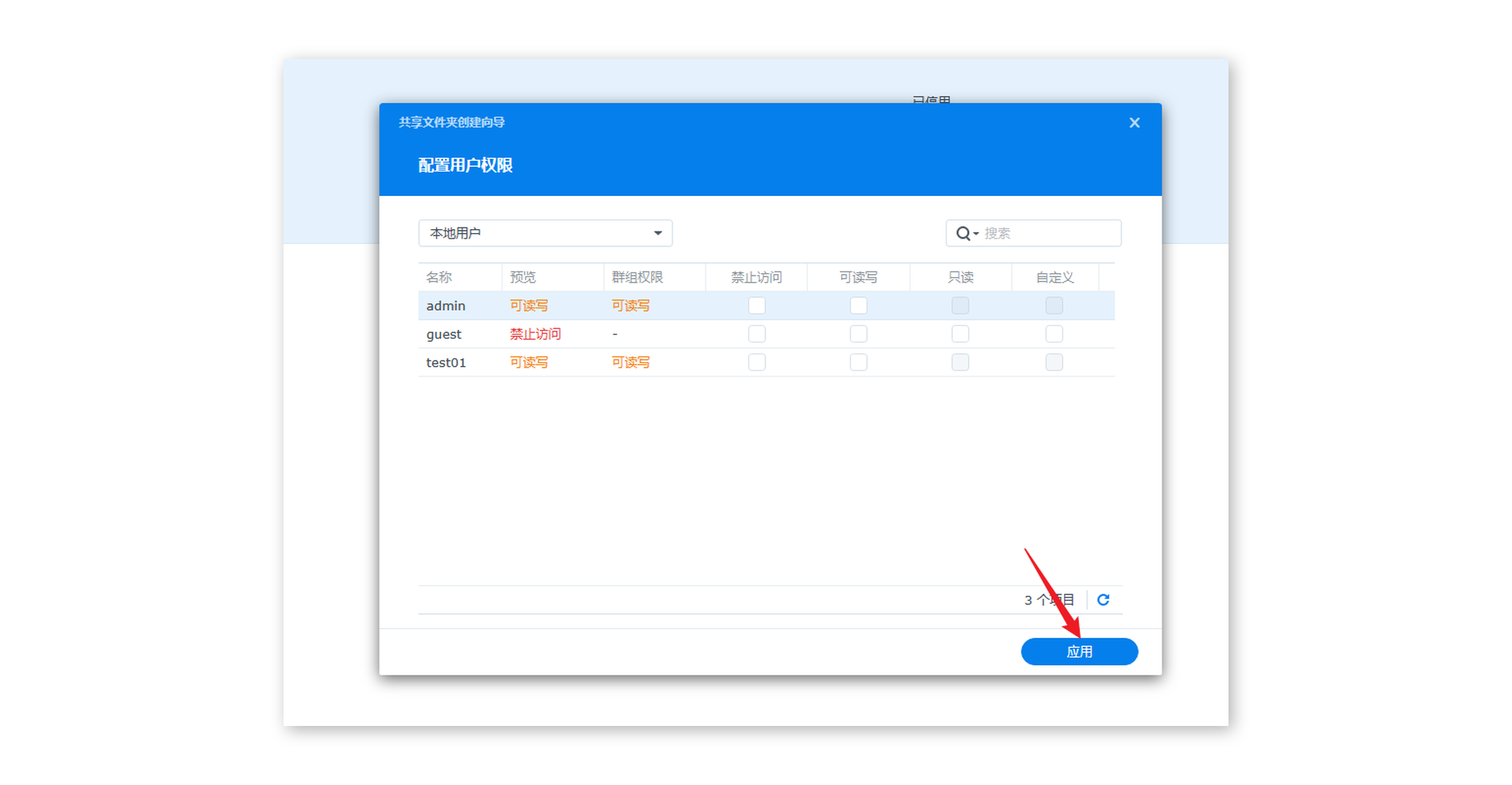Check 只读 for test01

tap(960, 362)
